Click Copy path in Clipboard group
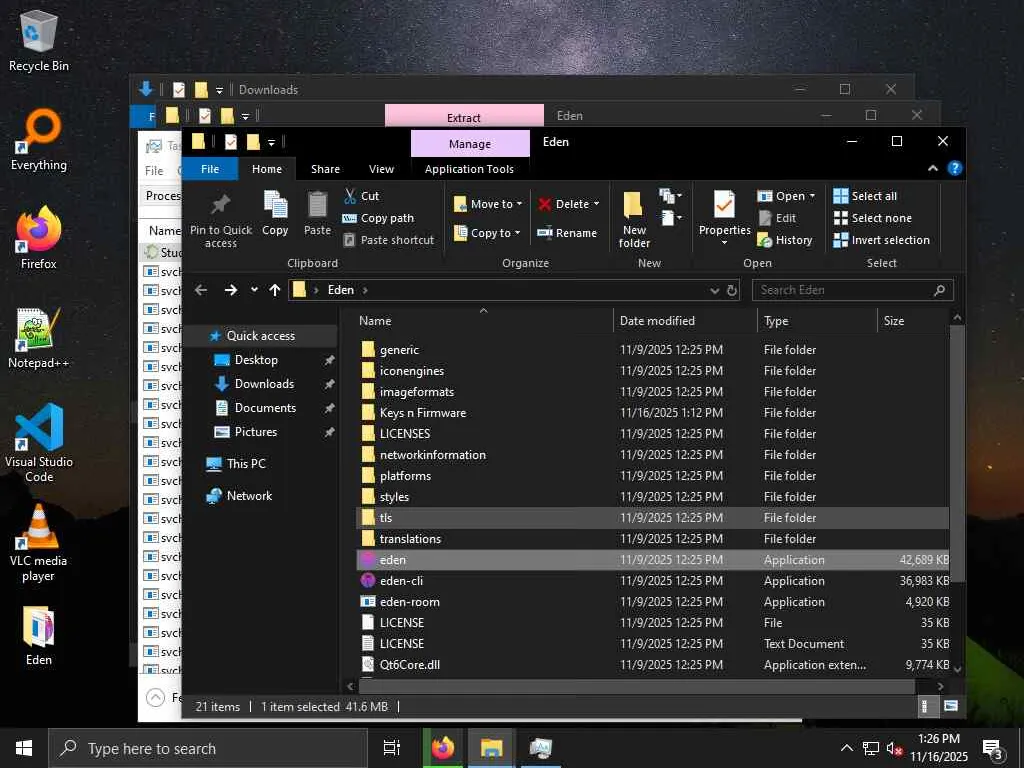This screenshot has width=1024, height=768. click(378, 218)
